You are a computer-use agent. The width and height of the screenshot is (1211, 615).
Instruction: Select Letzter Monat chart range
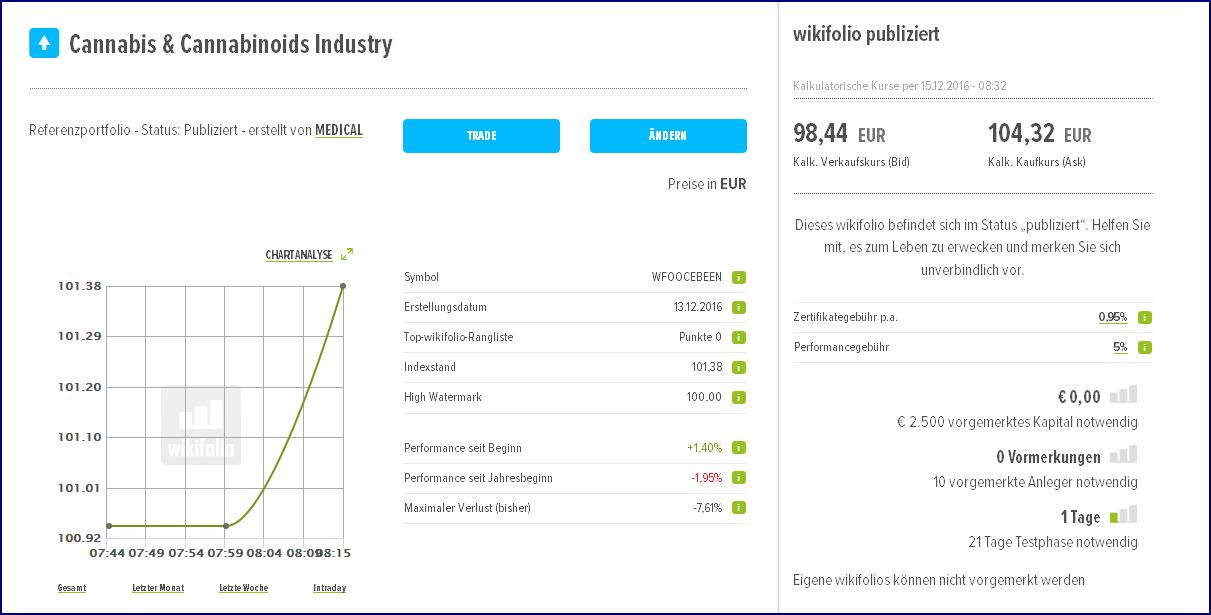pyautogui.click(x=158, y=588)
